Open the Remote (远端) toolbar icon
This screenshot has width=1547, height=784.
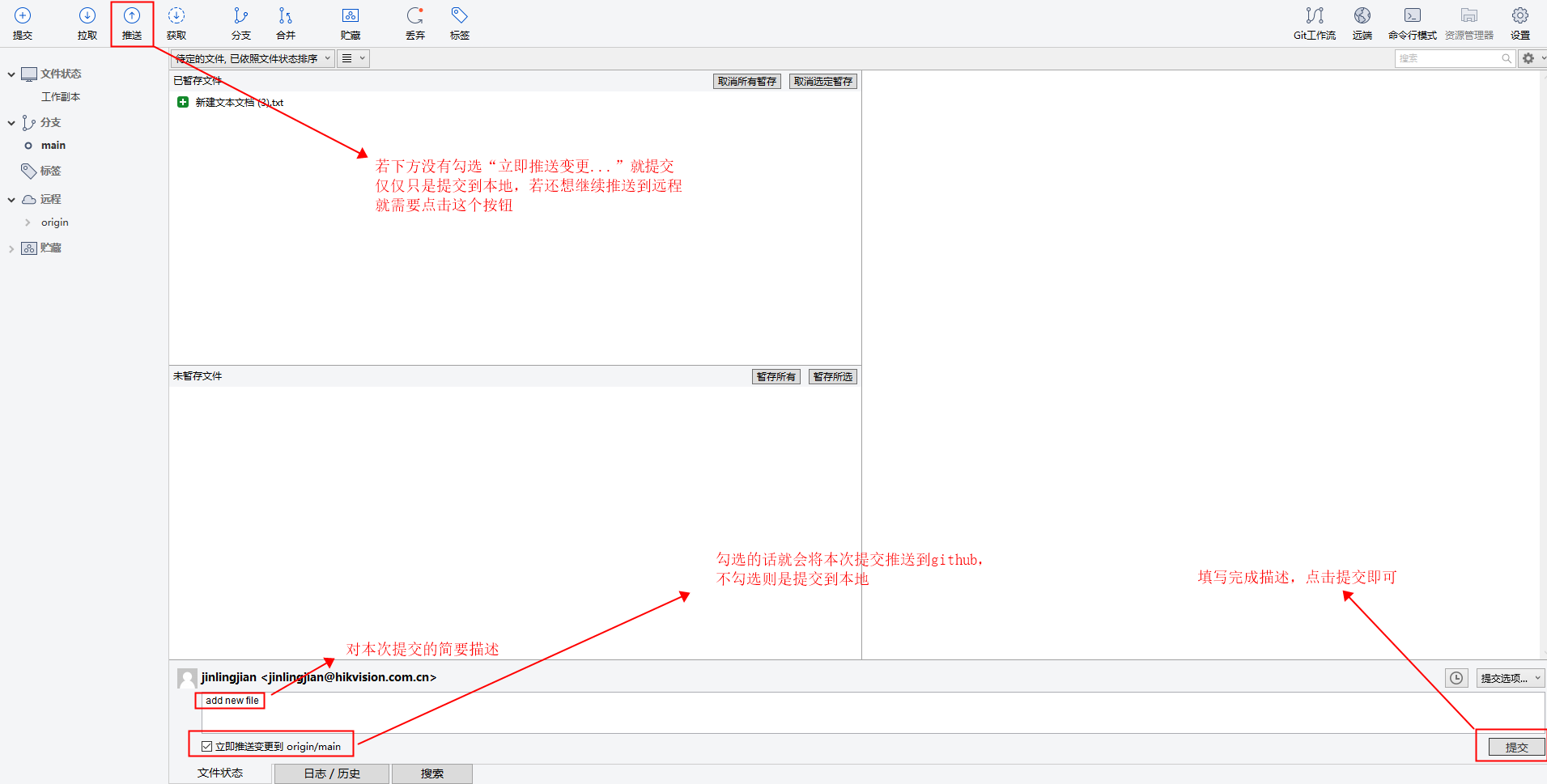pos(1362,23)
